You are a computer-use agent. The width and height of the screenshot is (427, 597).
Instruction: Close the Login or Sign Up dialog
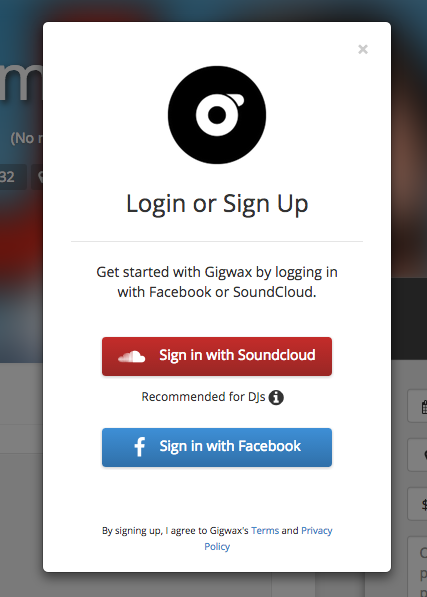click(363, 49)
